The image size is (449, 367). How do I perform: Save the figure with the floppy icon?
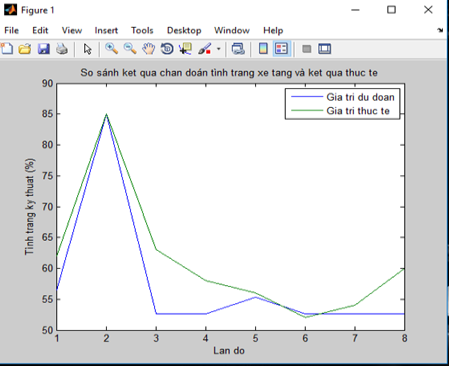[x=44, y=49]
